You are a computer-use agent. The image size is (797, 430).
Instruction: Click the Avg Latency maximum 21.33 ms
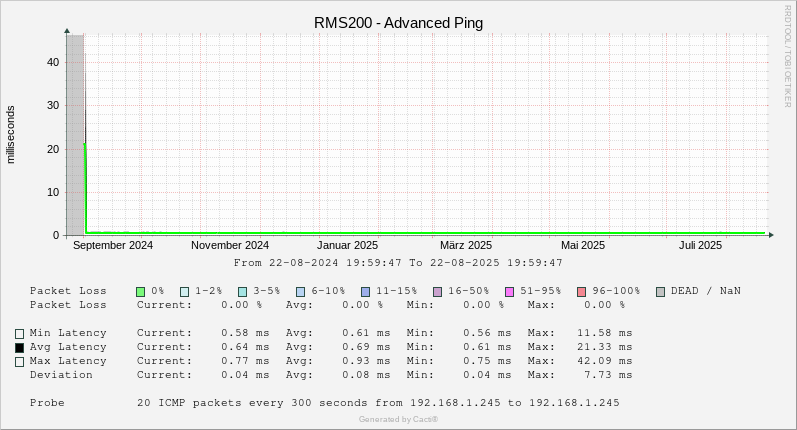pyautogui.click(x=604, y=347)
